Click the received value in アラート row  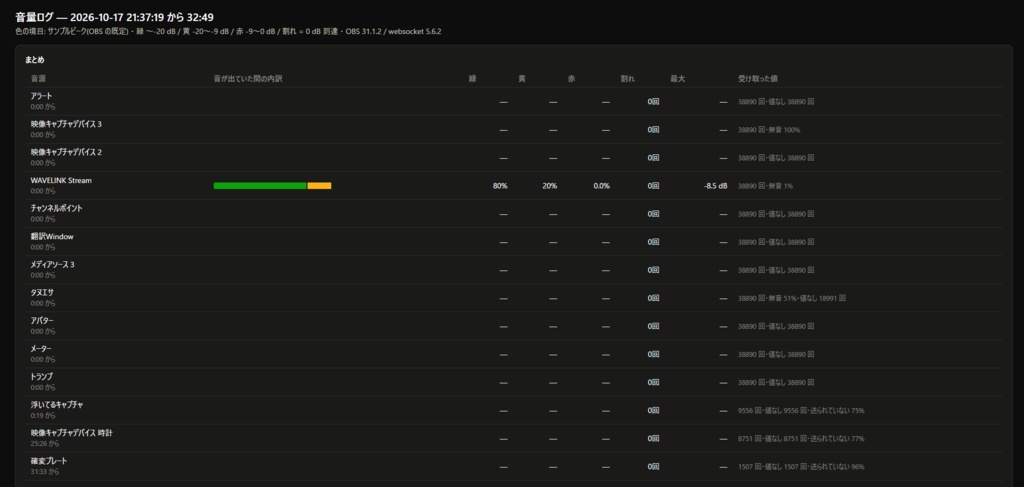[776, 102]
